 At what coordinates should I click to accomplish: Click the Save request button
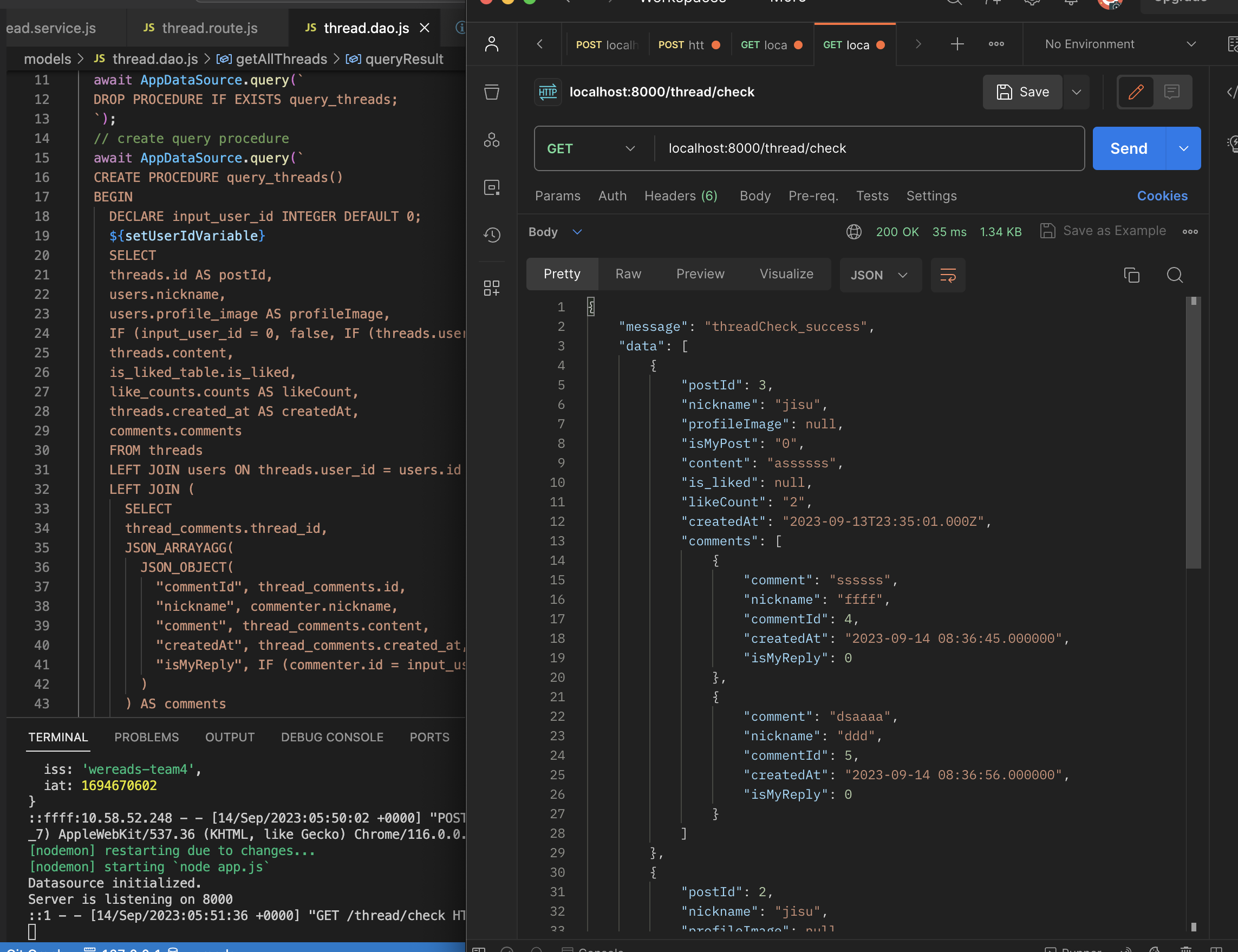click(1022, 92)
